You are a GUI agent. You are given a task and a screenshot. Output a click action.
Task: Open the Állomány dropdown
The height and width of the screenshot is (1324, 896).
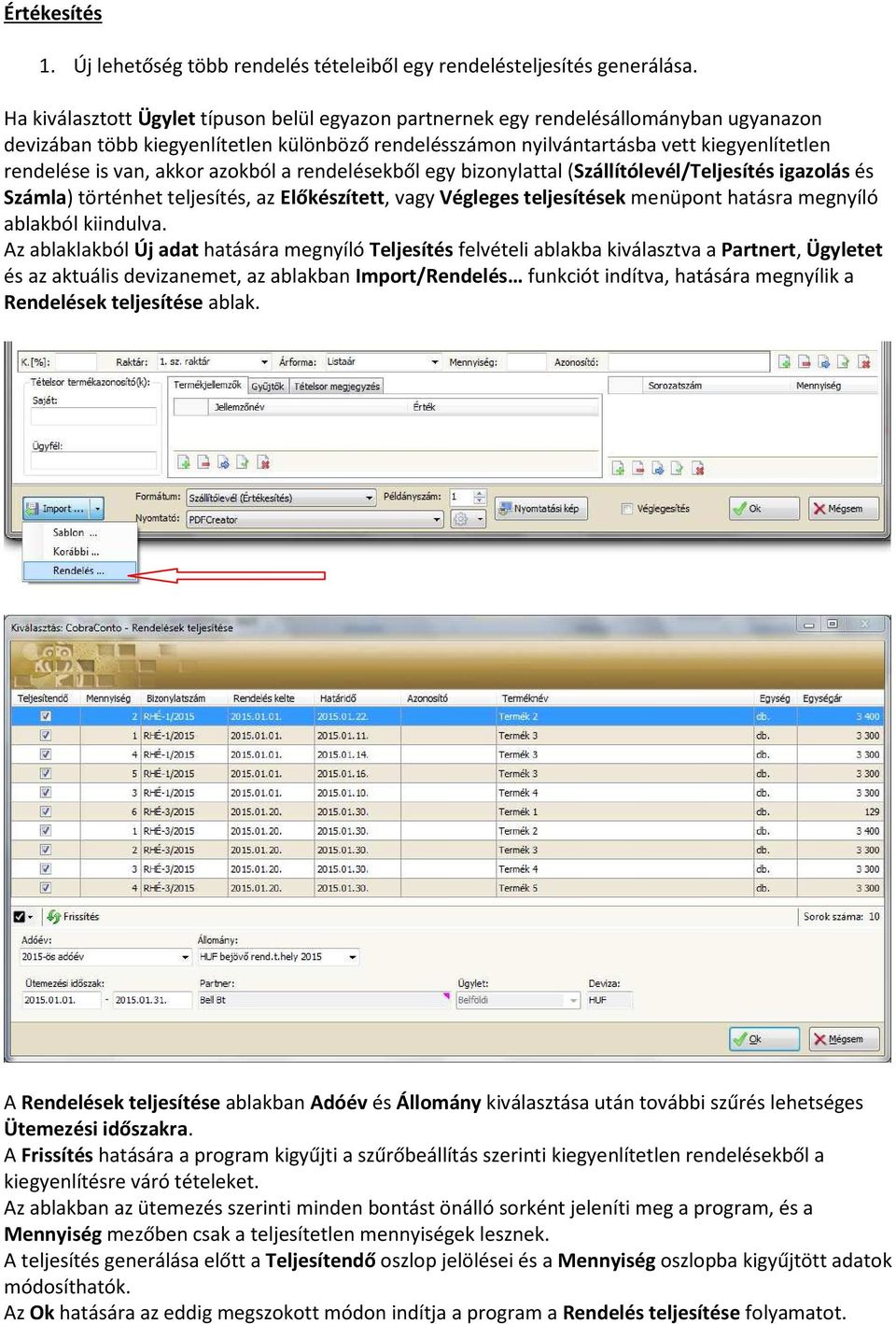pyautogui.click(x=353, y=957)
